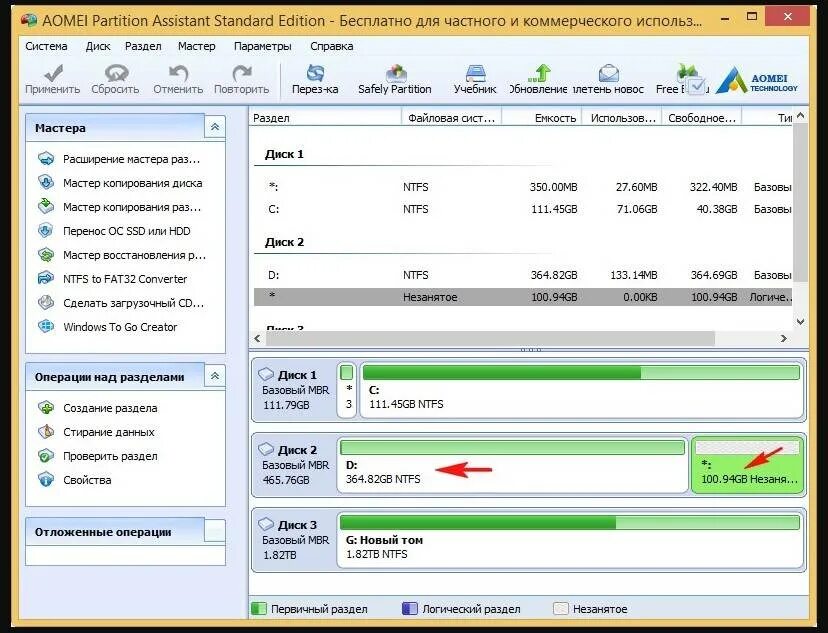This screenshot has width=828, height=633.
Task: Open the Система menu
Action: click(x=46, y=46)
